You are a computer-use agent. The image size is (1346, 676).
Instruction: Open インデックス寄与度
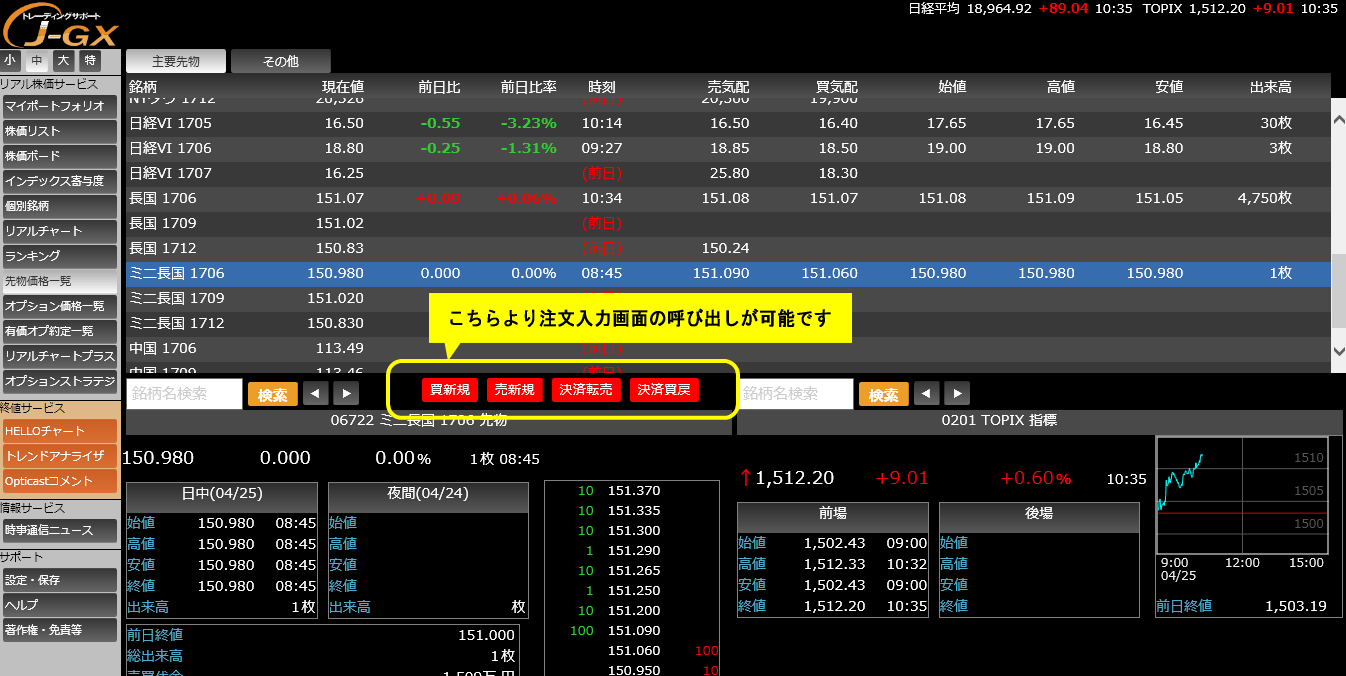click(x=60, y=181)
